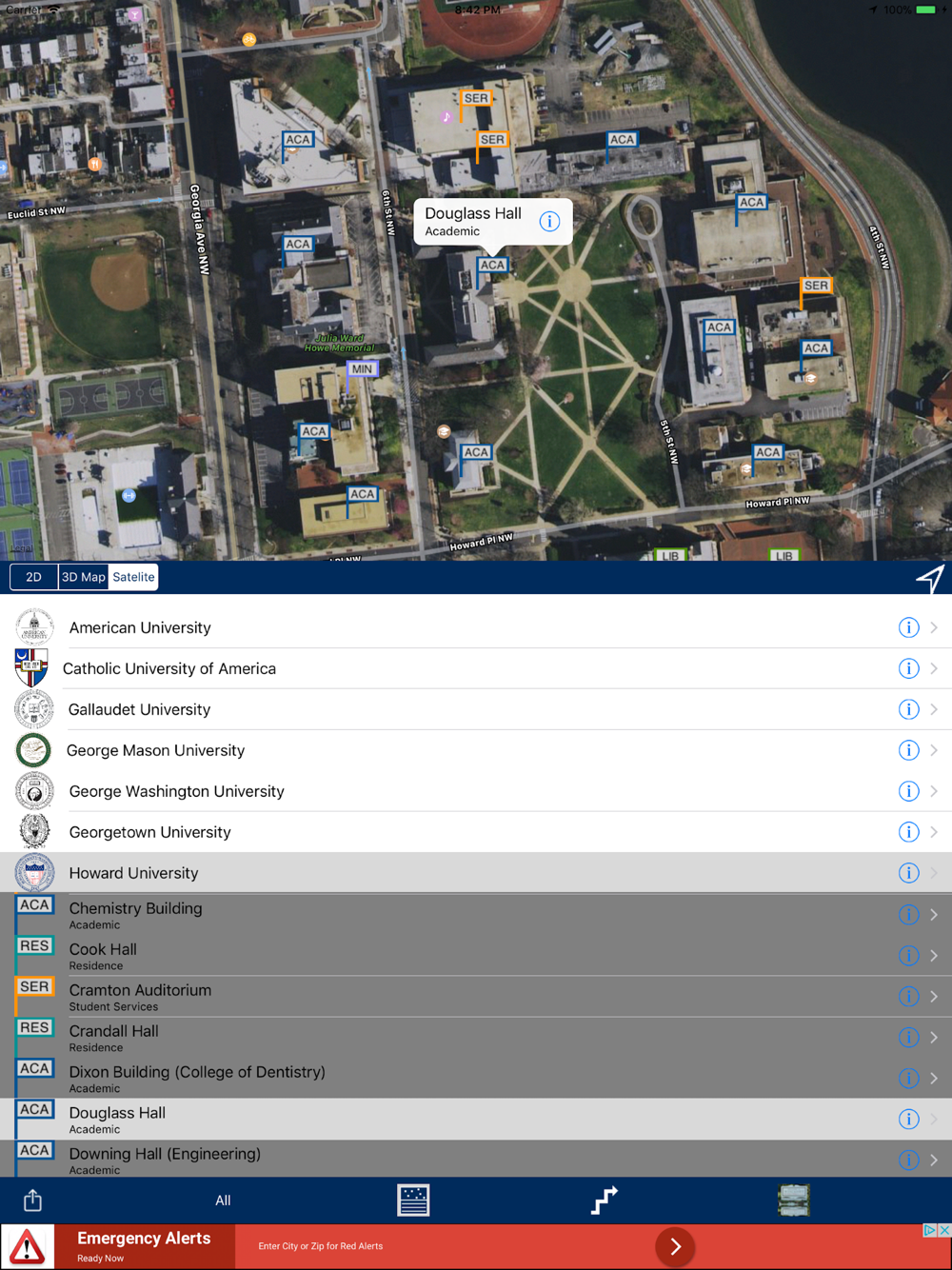Open Chemistry Building via its chevron
Screen dimensions: 952x1270
[x=934, y=914]
